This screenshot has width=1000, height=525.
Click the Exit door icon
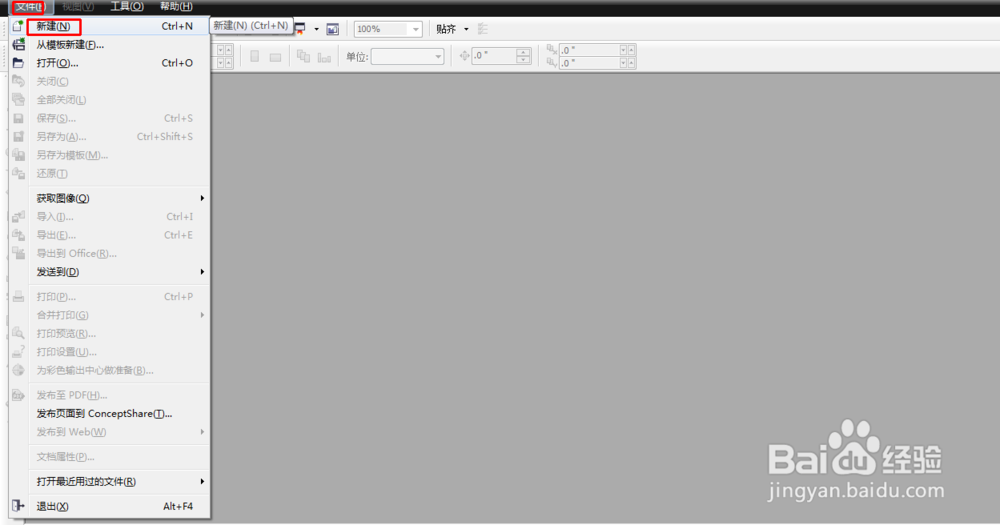click(x=18, y=506)
